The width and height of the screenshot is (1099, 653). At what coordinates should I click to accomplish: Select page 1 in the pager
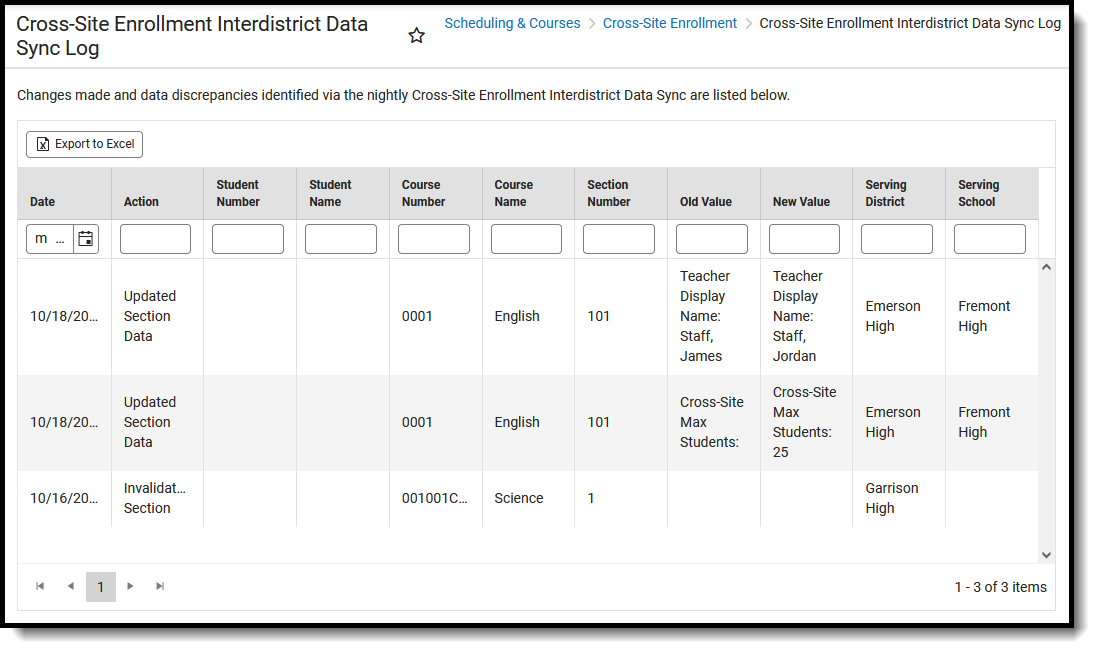click(100, 587)
